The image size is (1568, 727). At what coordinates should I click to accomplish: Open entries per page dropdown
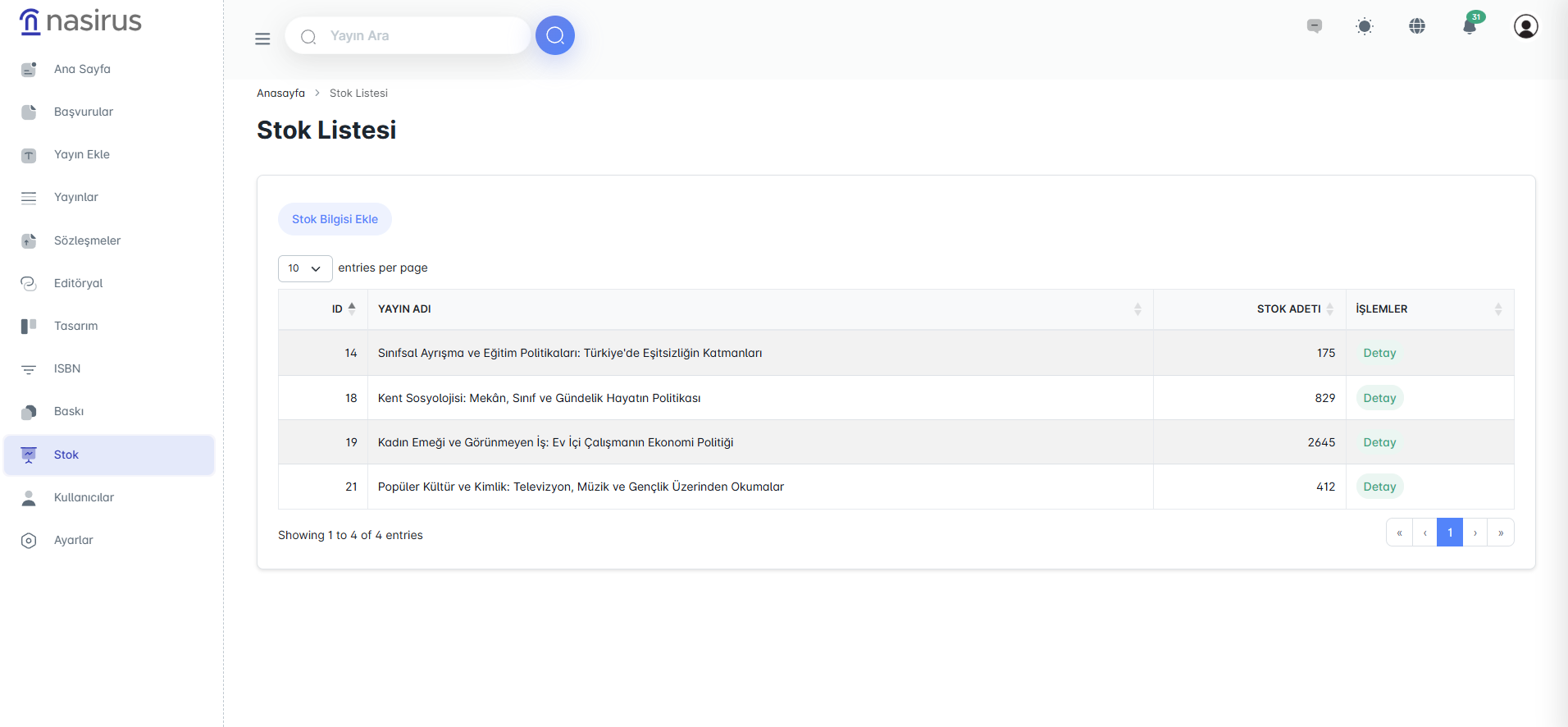coord(305,268)
